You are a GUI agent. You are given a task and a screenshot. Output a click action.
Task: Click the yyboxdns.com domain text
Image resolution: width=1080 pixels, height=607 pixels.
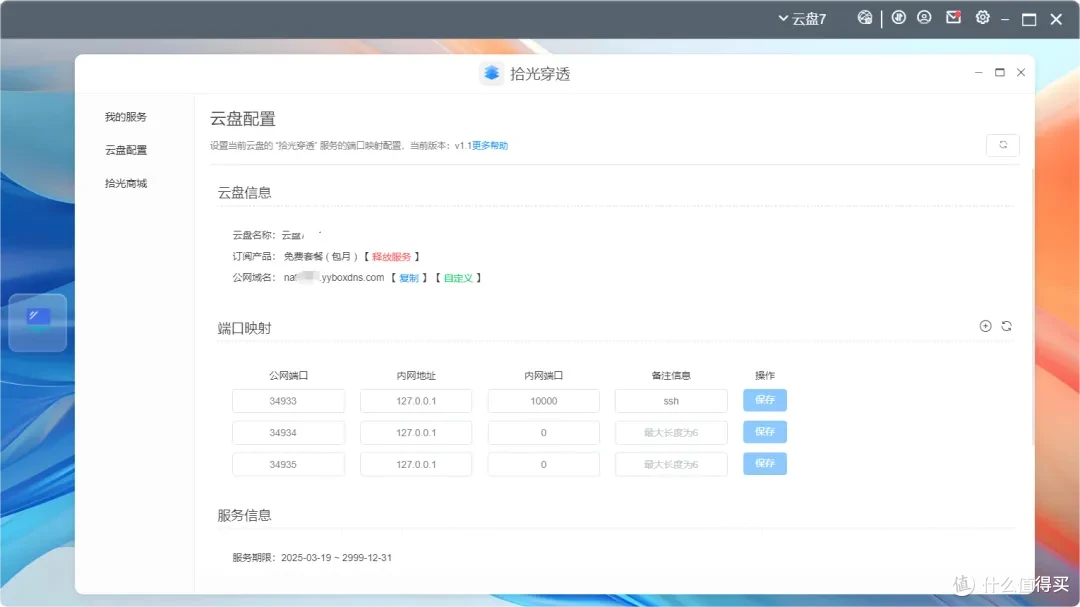334,278
